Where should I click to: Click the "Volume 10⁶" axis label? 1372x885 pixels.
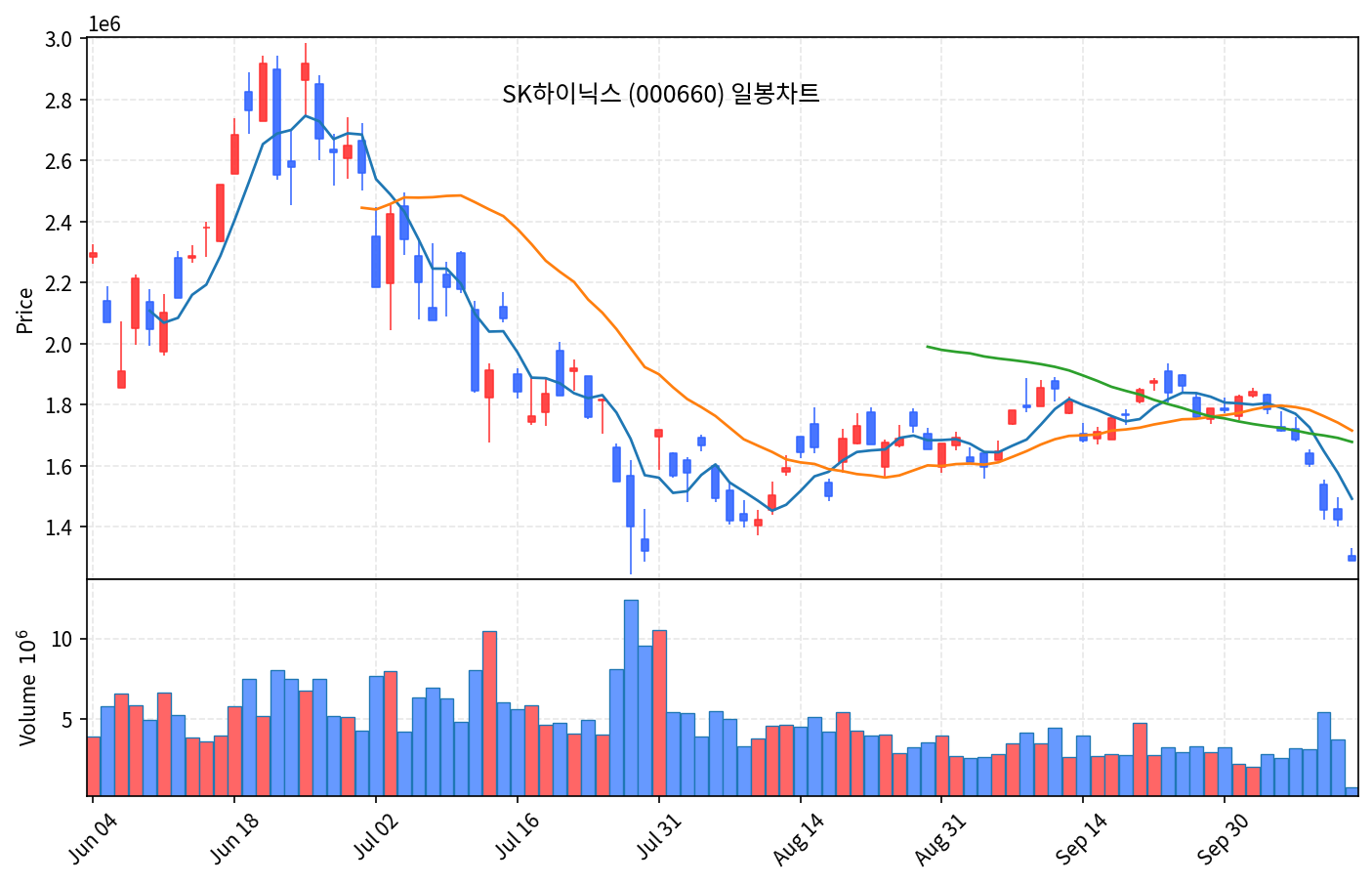pos(26,688)
